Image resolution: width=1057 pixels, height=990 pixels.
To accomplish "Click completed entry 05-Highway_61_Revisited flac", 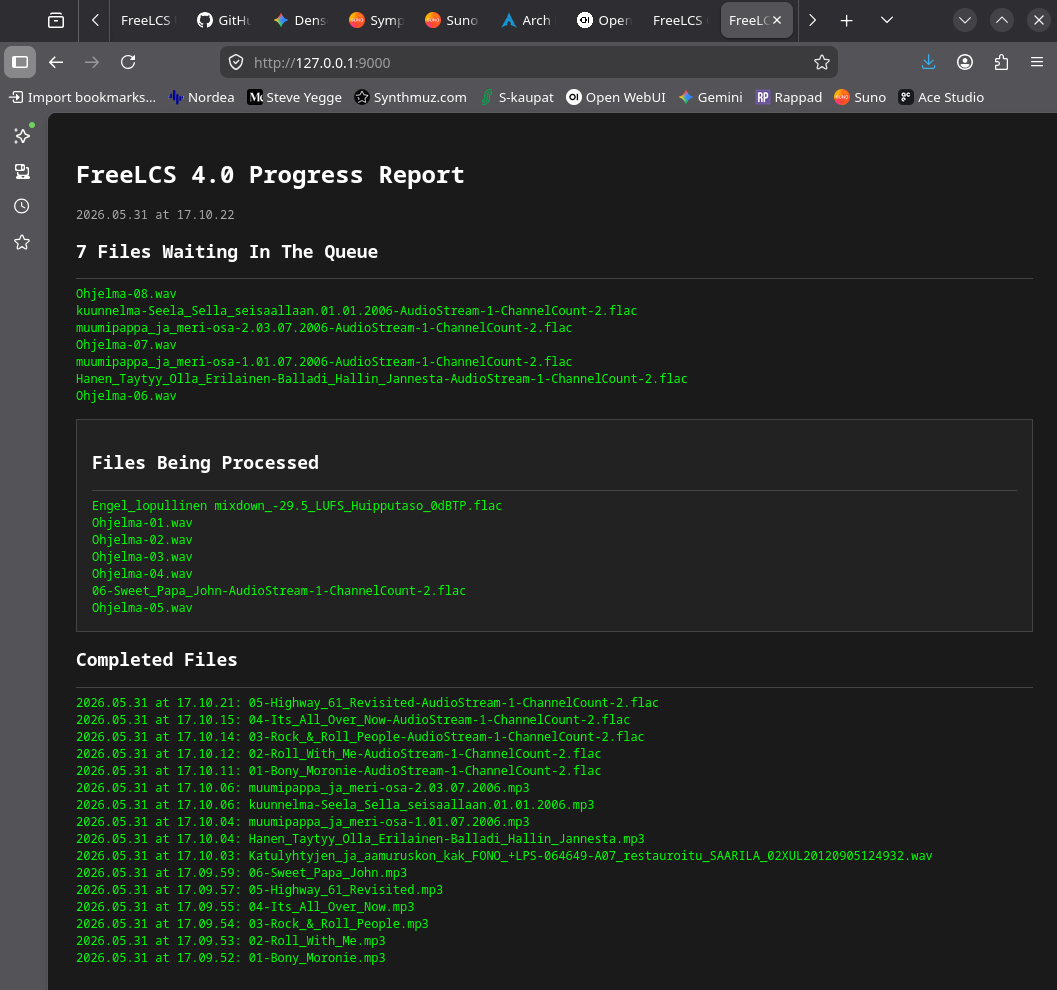I will click(x=367, y=703).
